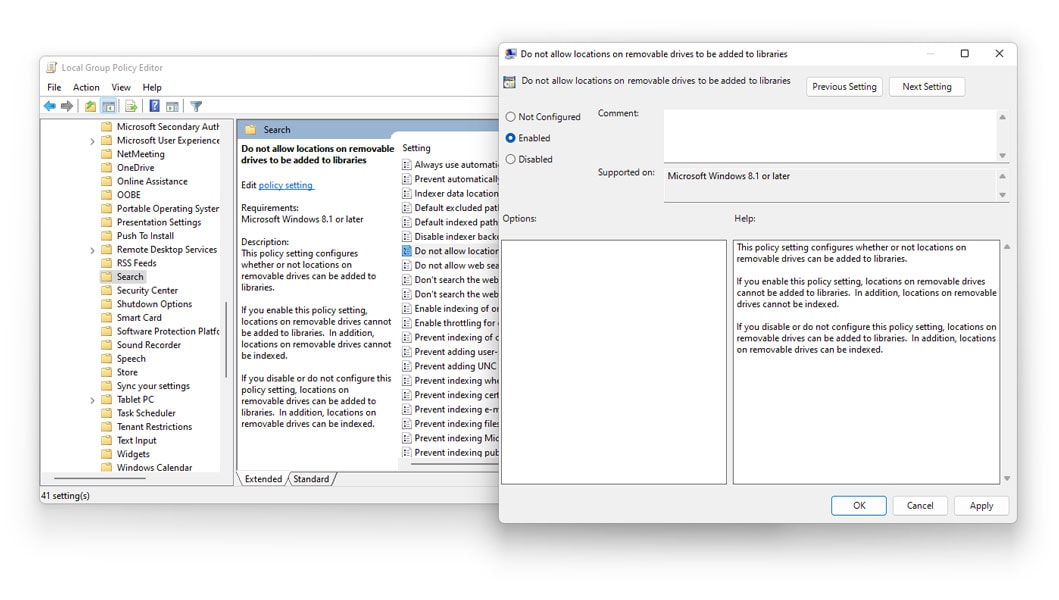Click the Back navigation arrow in the toolbar
The width and height of the screenshot is (1059, 600).
pos(49,106)
